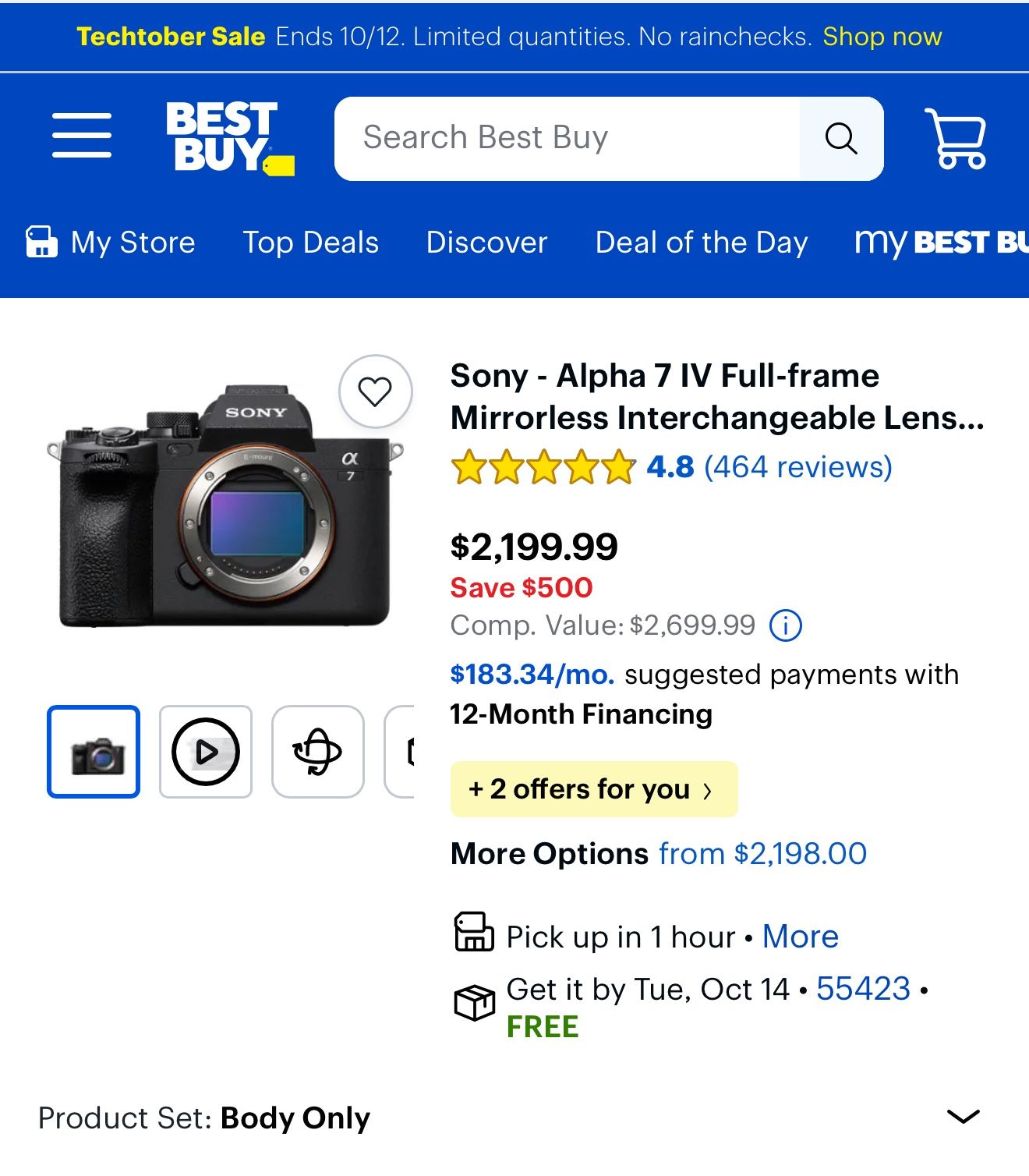1029x1176 pixels.
Task: Play the product video thumbnail
Action: click(x=206, y=752)
